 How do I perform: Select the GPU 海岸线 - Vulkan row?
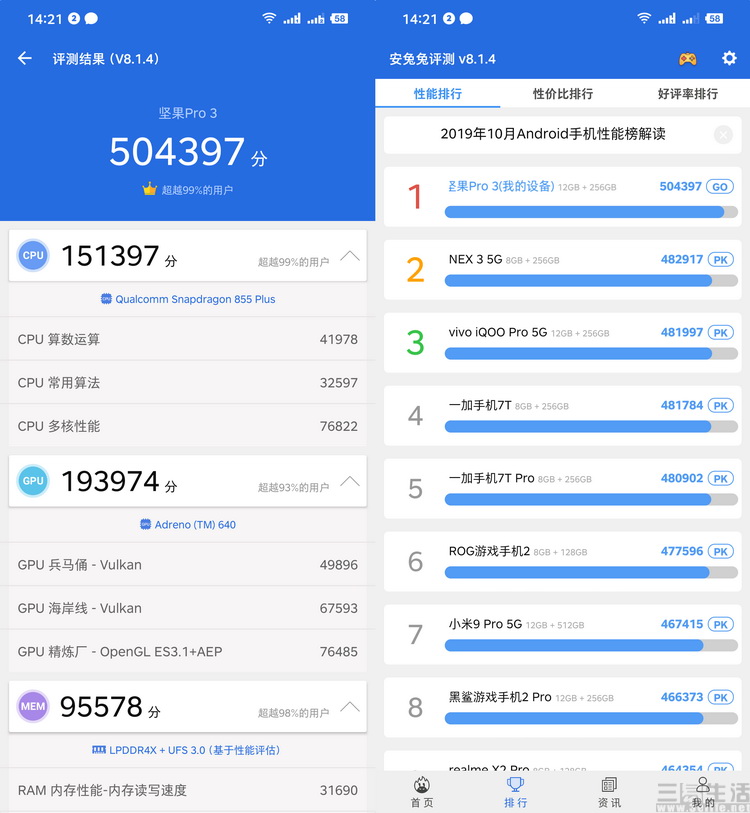click(188, 608)
